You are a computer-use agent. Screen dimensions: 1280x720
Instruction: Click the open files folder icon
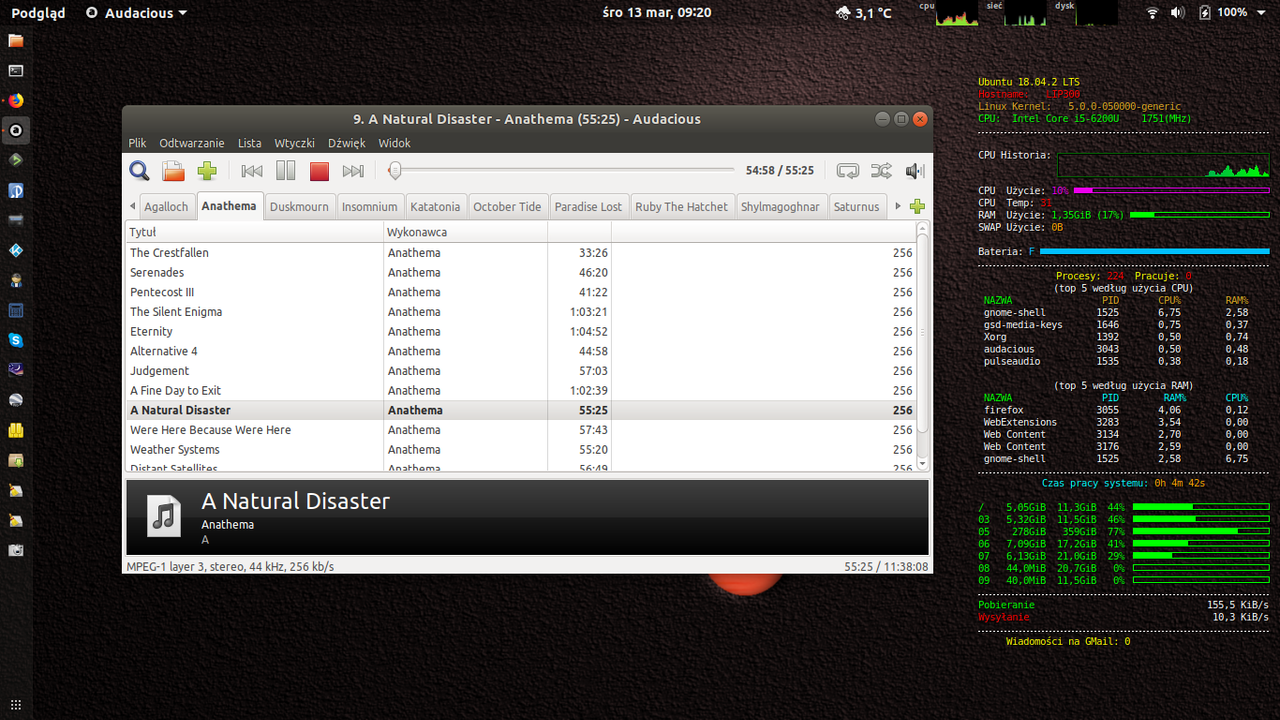173,171
